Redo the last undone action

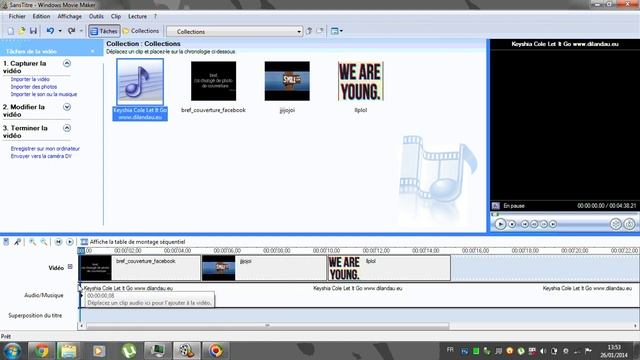coord(71,31)
